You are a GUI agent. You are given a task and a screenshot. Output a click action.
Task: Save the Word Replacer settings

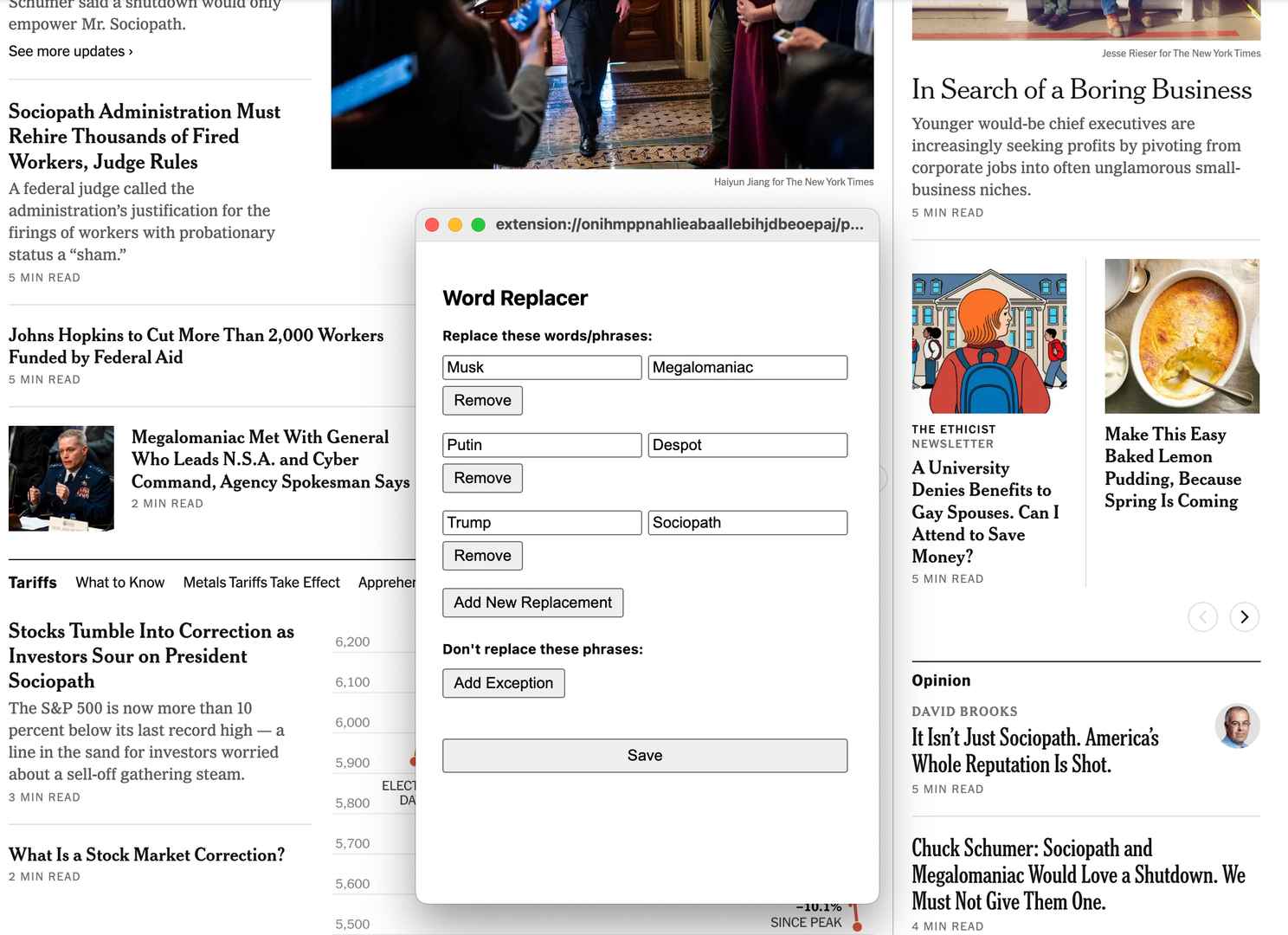645,756
